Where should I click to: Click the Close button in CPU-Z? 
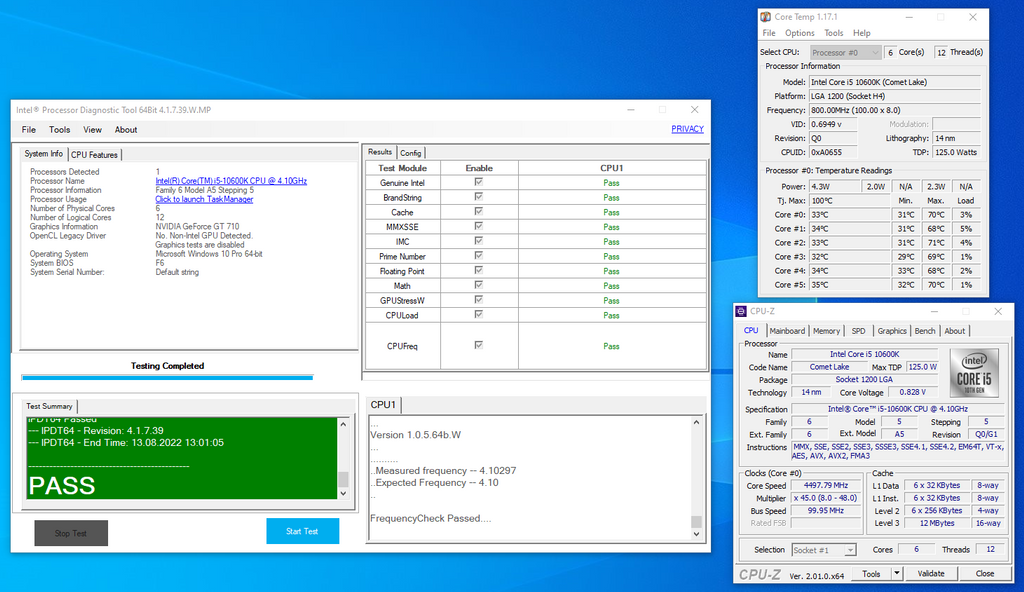point(985,573)
